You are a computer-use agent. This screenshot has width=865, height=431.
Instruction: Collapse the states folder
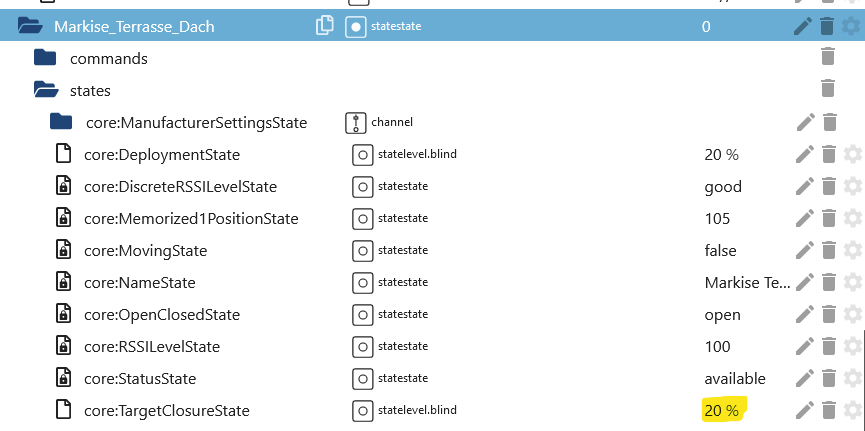pyautogui.click(x=46, y=89)
